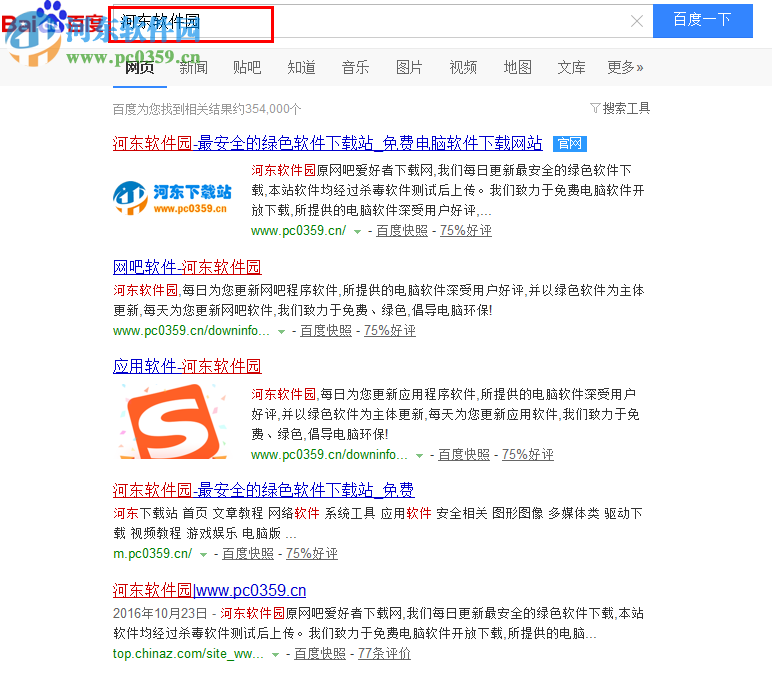Open 百度快照 for the first result
Image resolution: width=772 pixels, height=678 pixels.
(402, 230)
